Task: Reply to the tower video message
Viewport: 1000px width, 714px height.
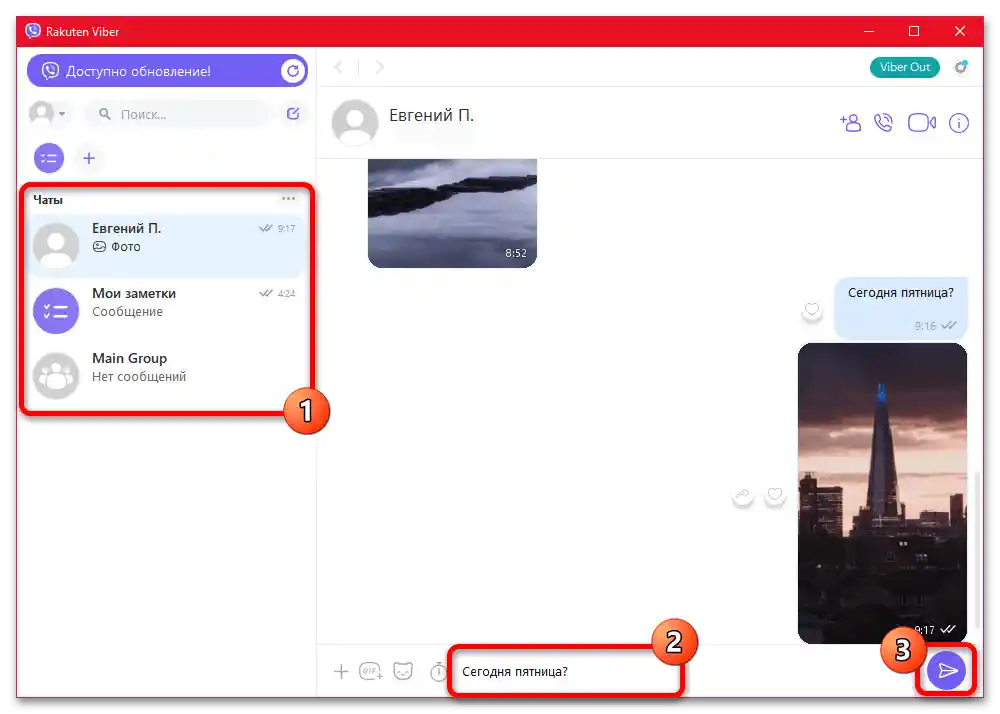Action: point(743,495)
